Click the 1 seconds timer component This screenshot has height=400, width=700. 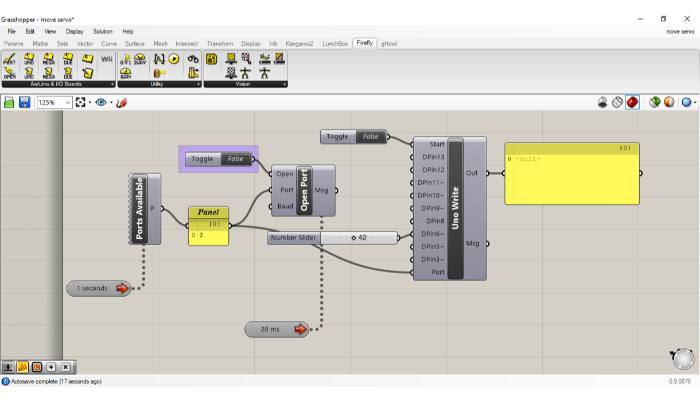click(99, 288)
